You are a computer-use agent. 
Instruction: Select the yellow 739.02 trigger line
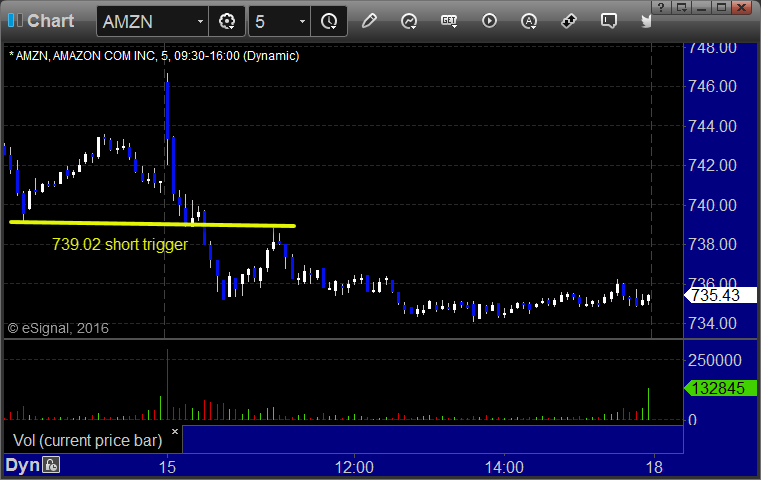(152, 224)
